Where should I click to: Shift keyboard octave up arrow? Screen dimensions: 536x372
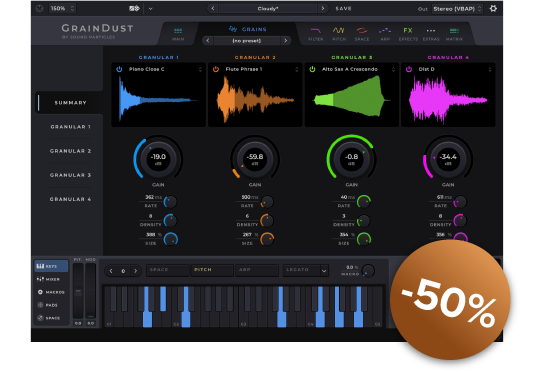pyautogui.click(x=136, y=271)
